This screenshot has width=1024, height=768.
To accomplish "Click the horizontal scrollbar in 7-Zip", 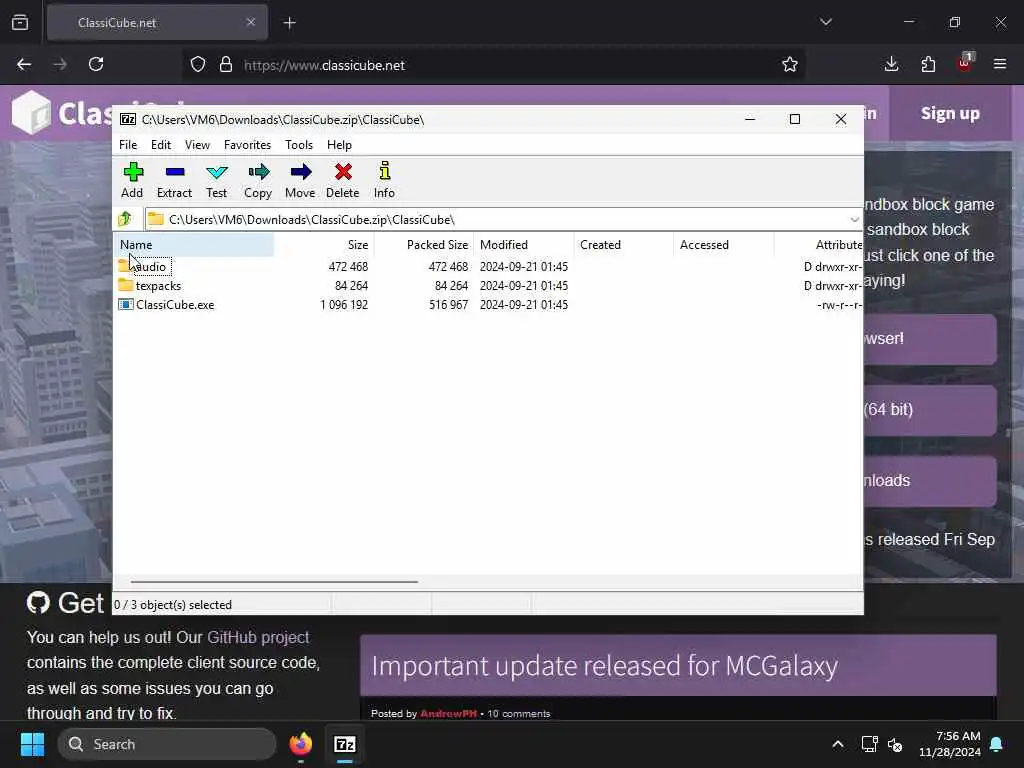I will tap(274, 581).
